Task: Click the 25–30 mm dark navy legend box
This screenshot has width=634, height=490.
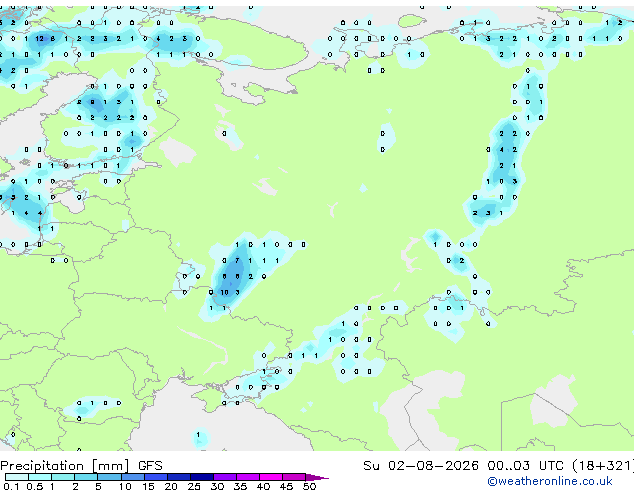Action: point(202,477)
